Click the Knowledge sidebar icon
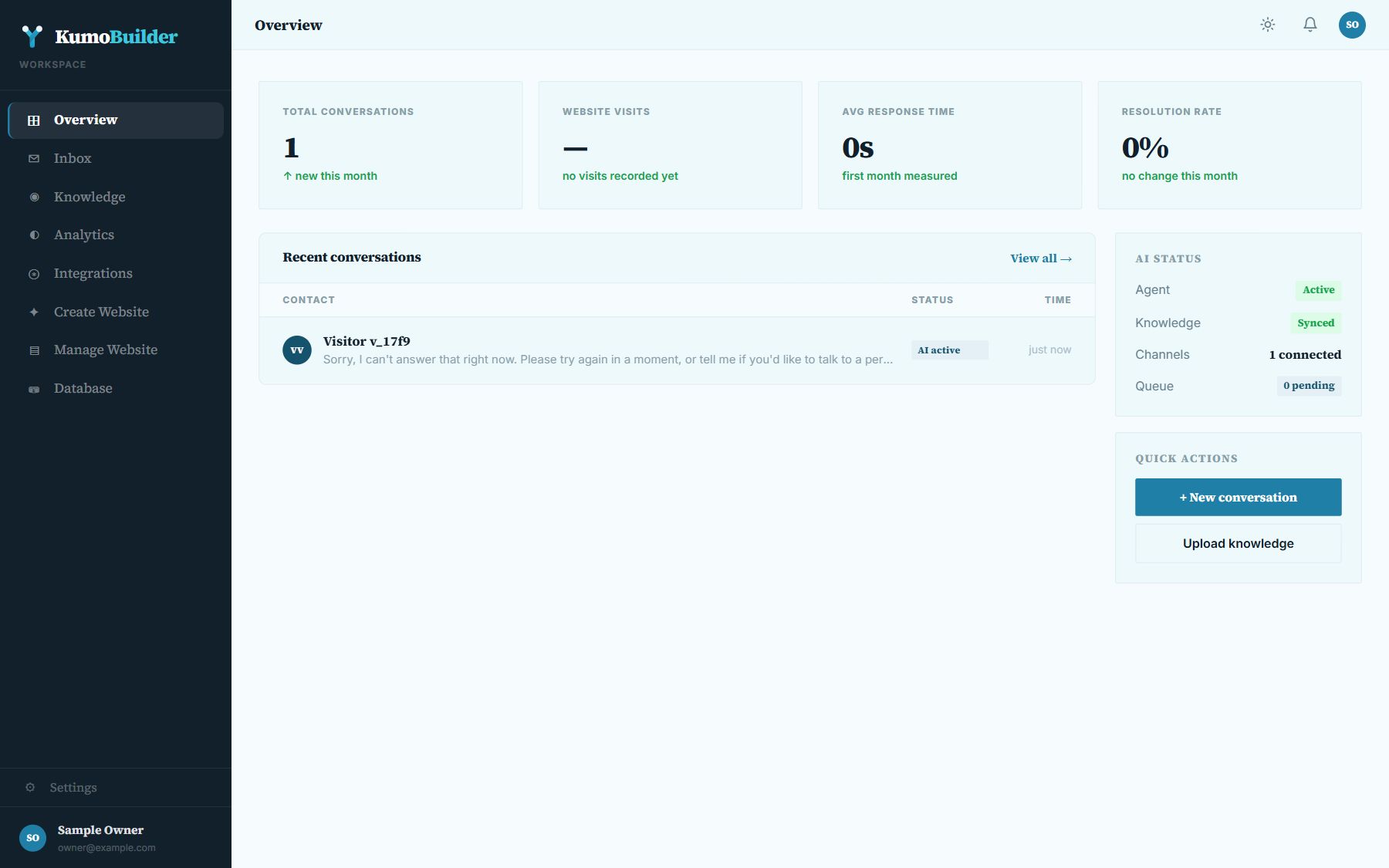This screenshot has height=868, width=1389. (x=34, y=197)
